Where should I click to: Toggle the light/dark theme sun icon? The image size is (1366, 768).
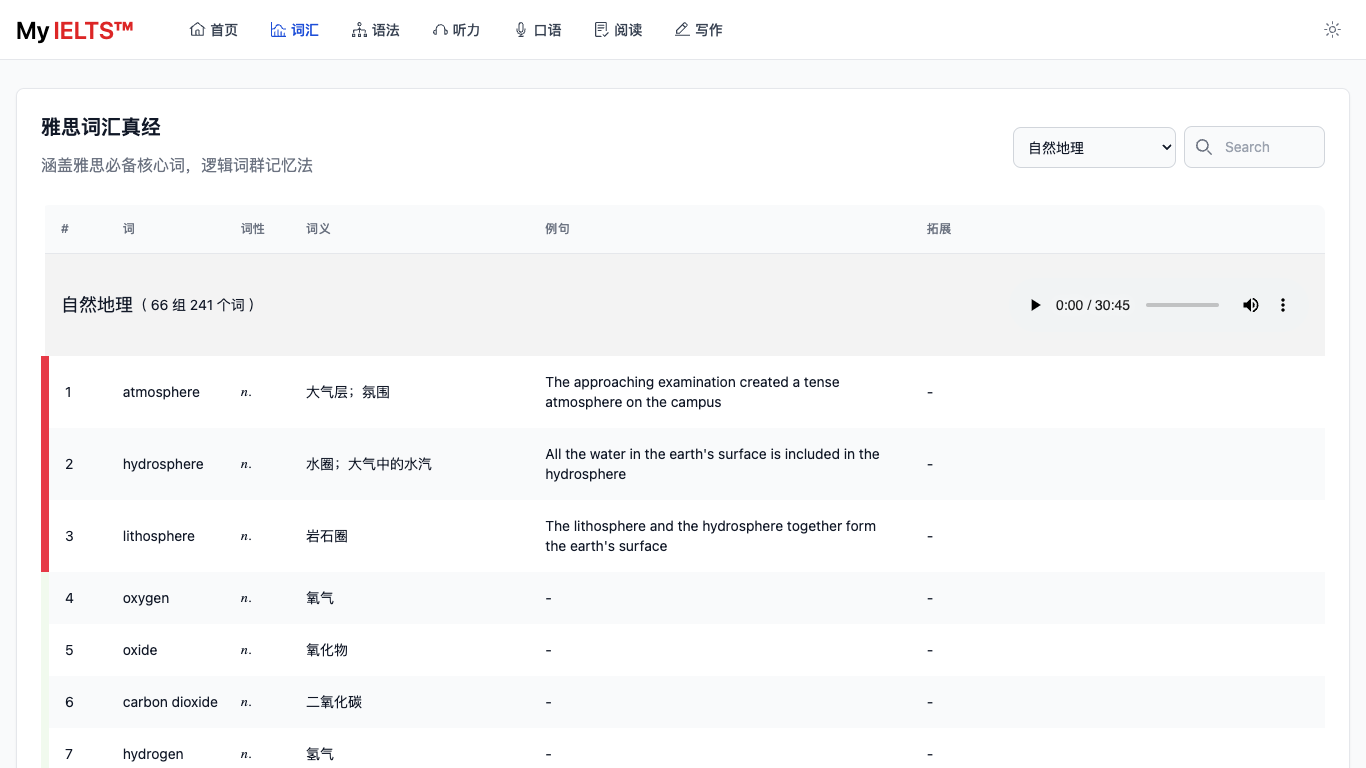1332,30
